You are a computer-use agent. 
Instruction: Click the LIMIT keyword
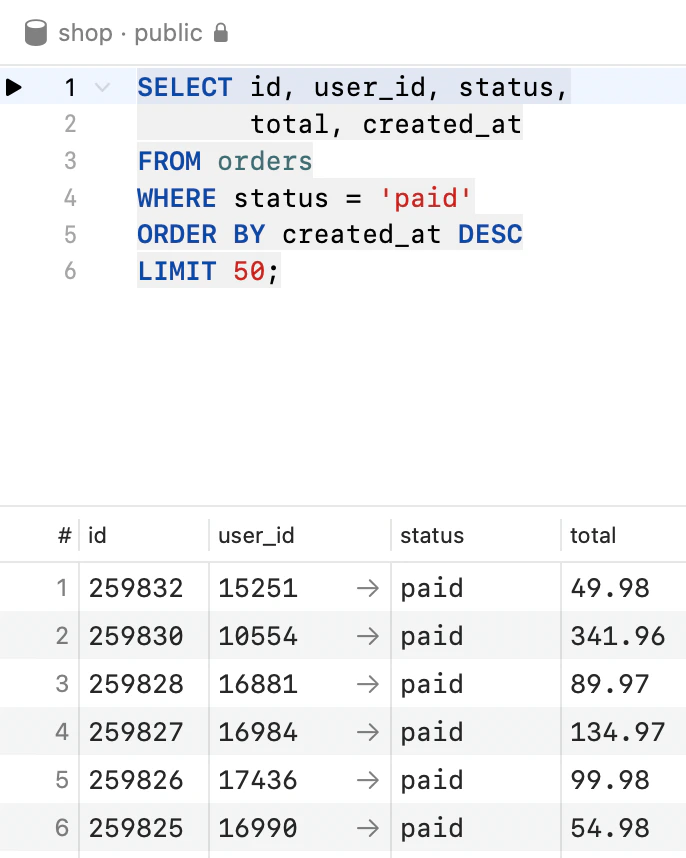click(x=177, y=271)
